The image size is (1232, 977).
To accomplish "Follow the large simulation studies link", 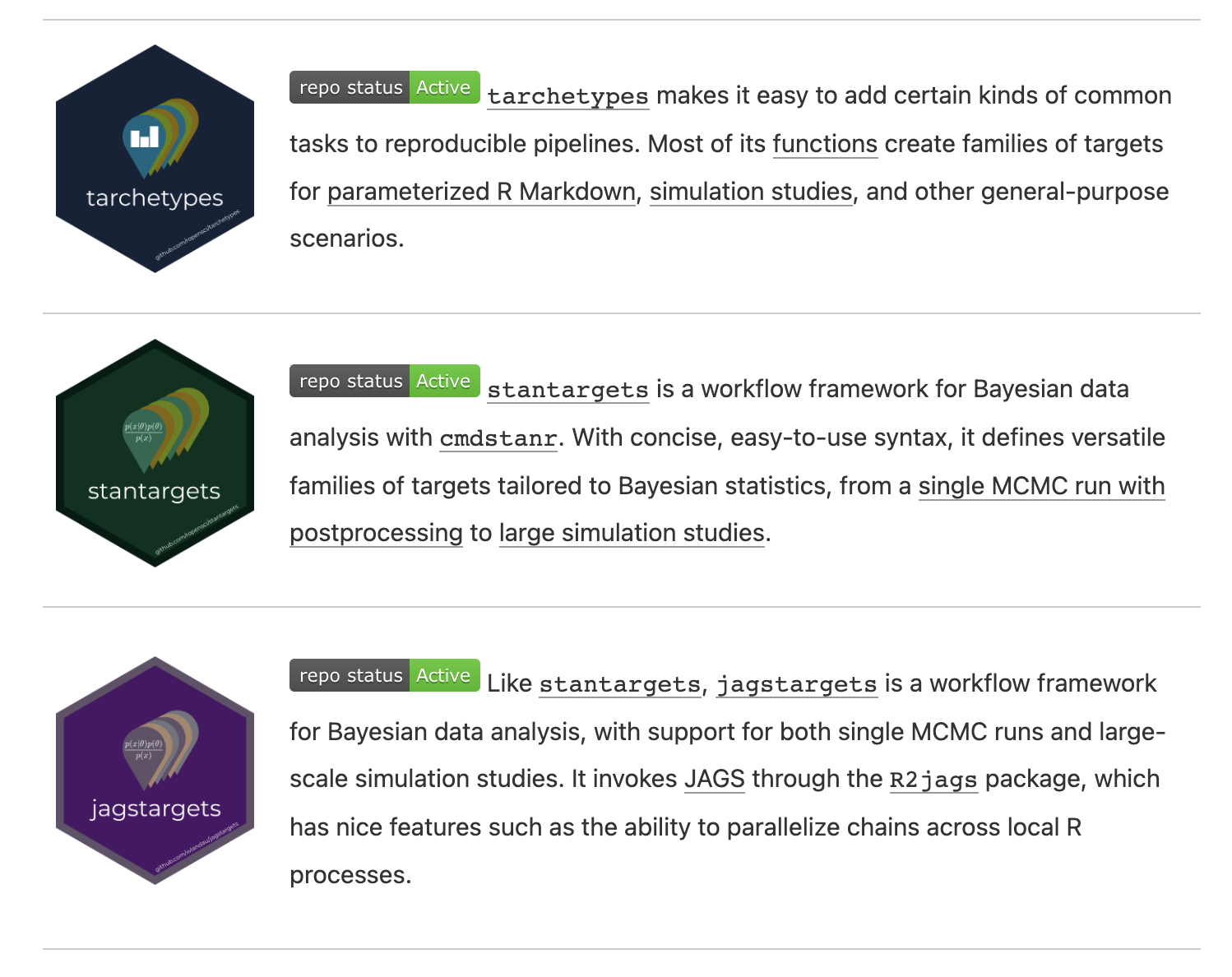I will tap(632, 533).
